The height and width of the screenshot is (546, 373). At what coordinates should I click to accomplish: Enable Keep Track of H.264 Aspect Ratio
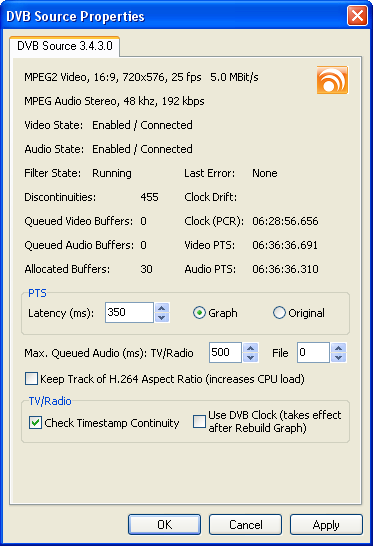coord(31,379)
